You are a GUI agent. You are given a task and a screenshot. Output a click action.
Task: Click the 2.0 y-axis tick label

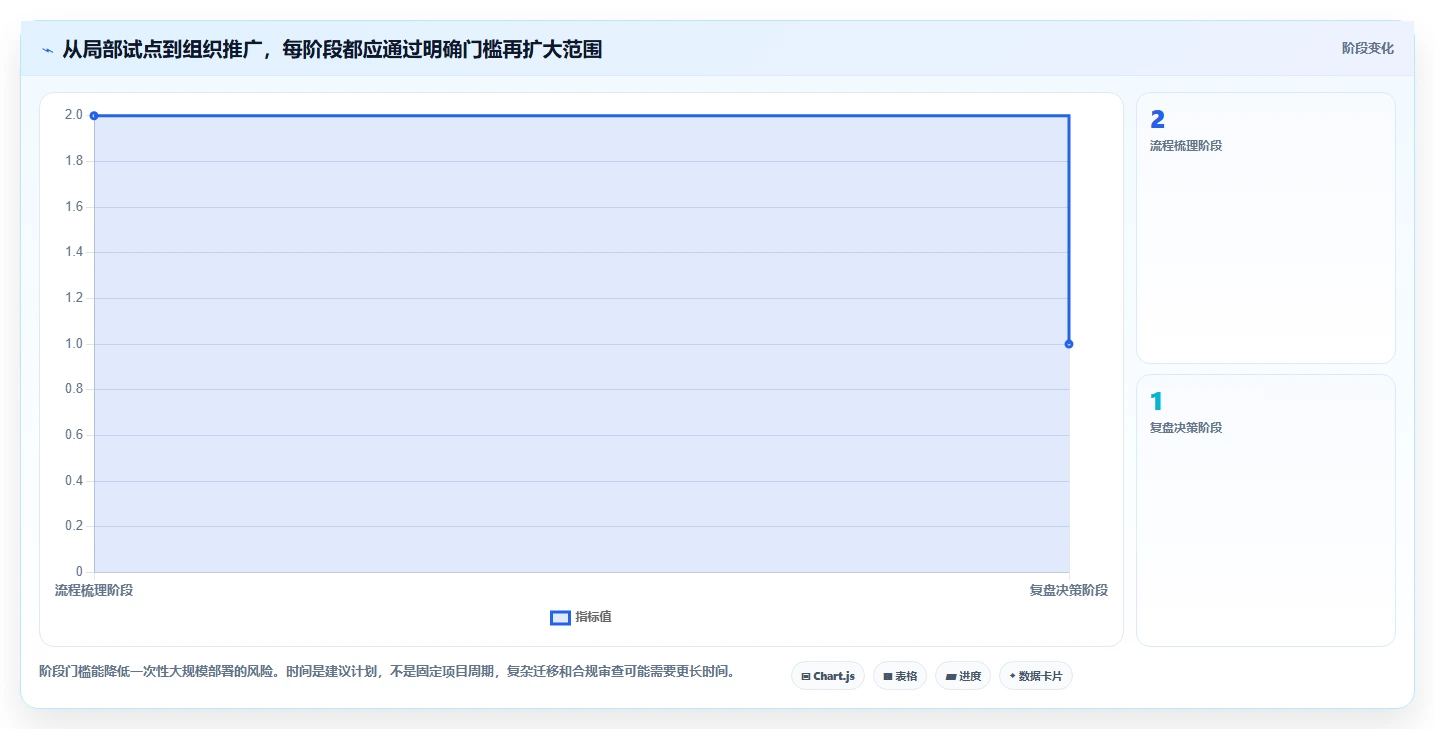click(74, 115)
